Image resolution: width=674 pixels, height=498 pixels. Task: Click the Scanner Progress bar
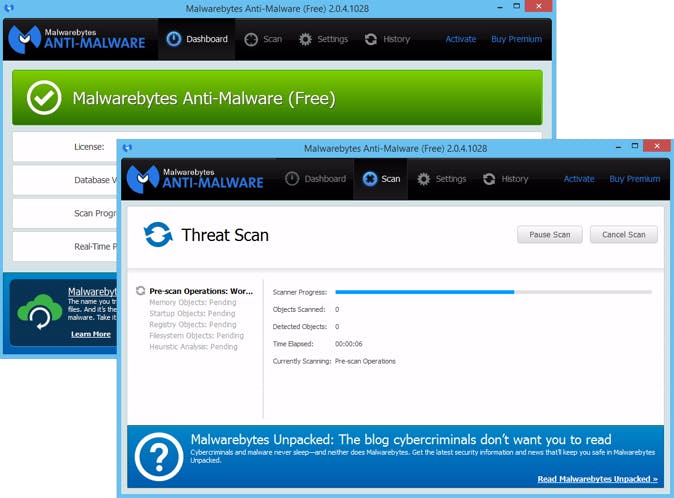point(493,292)
